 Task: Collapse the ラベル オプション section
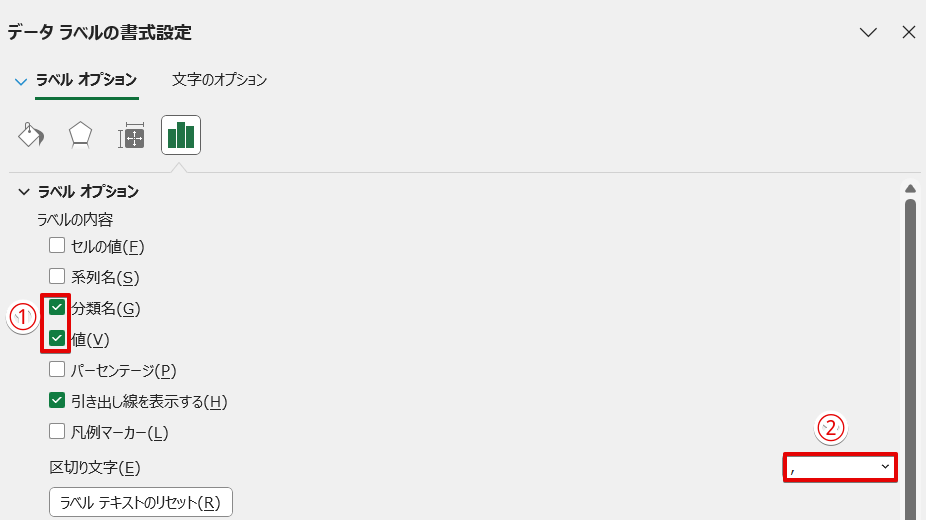click(x=22, y=191)
